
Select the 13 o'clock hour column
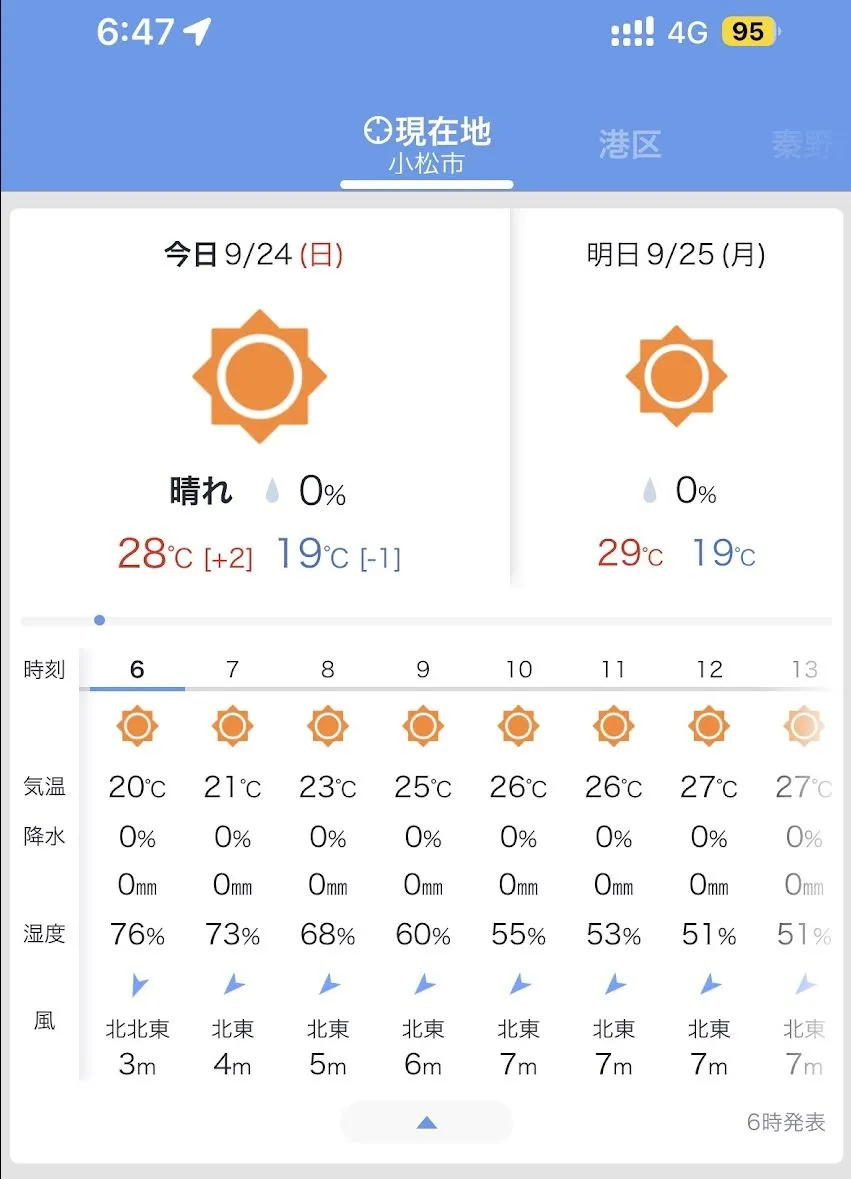(x=804, y=669)
